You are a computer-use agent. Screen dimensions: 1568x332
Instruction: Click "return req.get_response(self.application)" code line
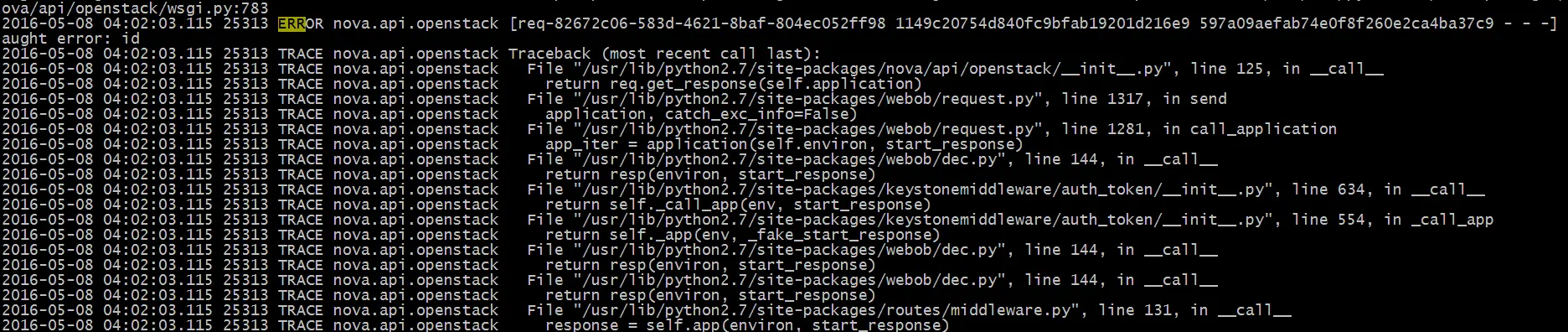coord(734,84)
